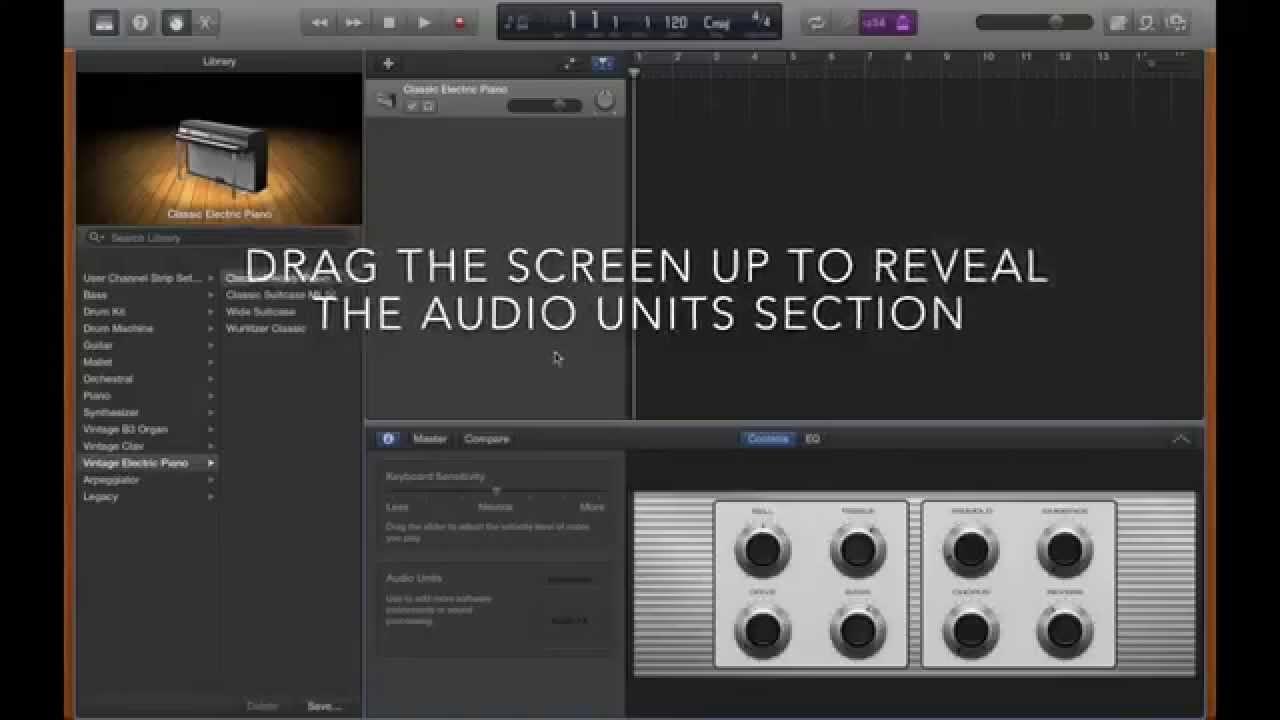Add a new track with plus button
The height and width of the screenshot is (720, 1280).
(x=388, y=63)
